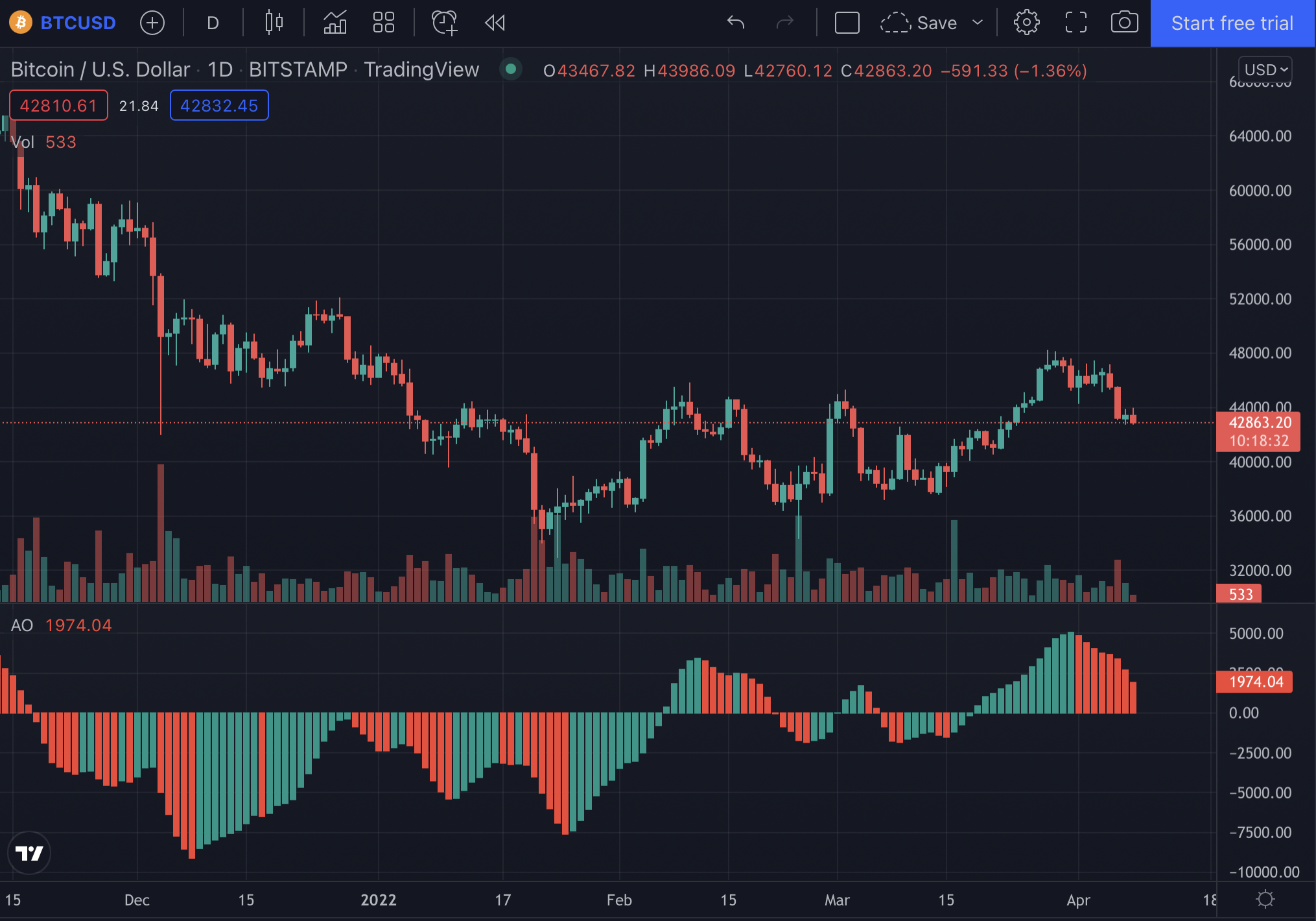Image resolution: width=1316 pixels, height=921 pixels.
Task: Enter fullscreen mode
Action: pyautogui.click(x=1075, y=23)
